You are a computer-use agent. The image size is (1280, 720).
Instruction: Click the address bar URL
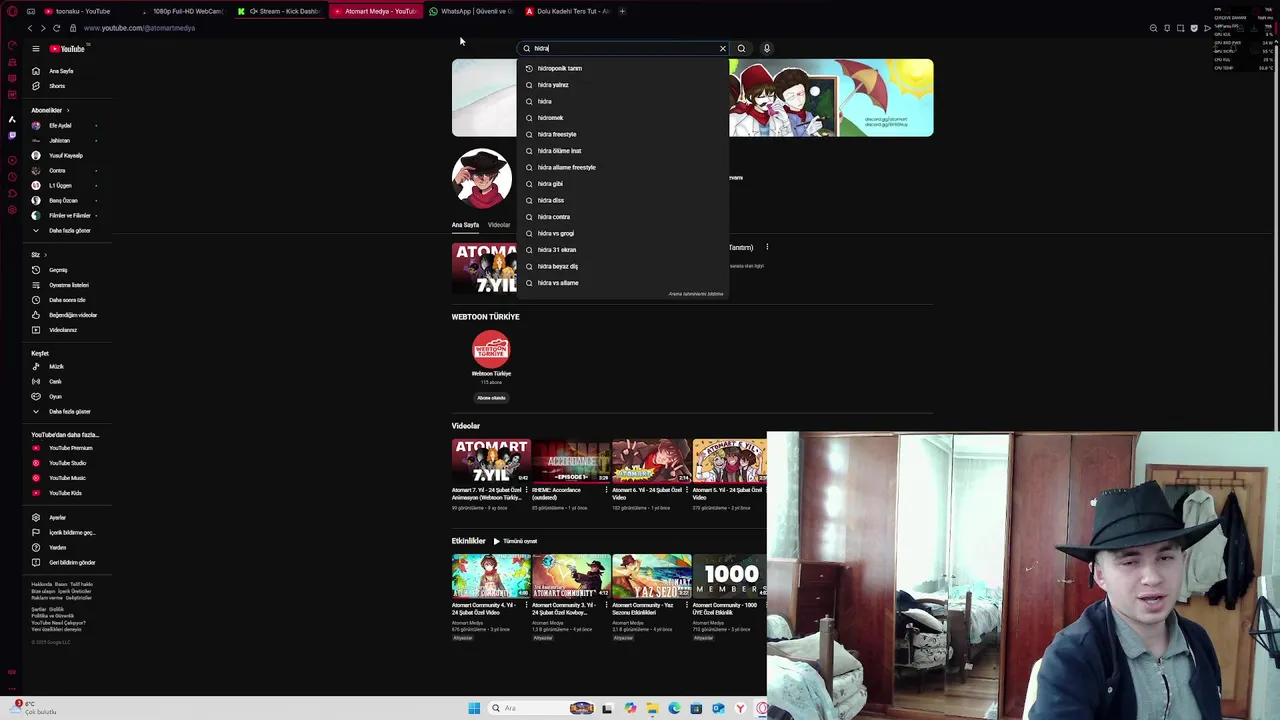click(139, 28)
